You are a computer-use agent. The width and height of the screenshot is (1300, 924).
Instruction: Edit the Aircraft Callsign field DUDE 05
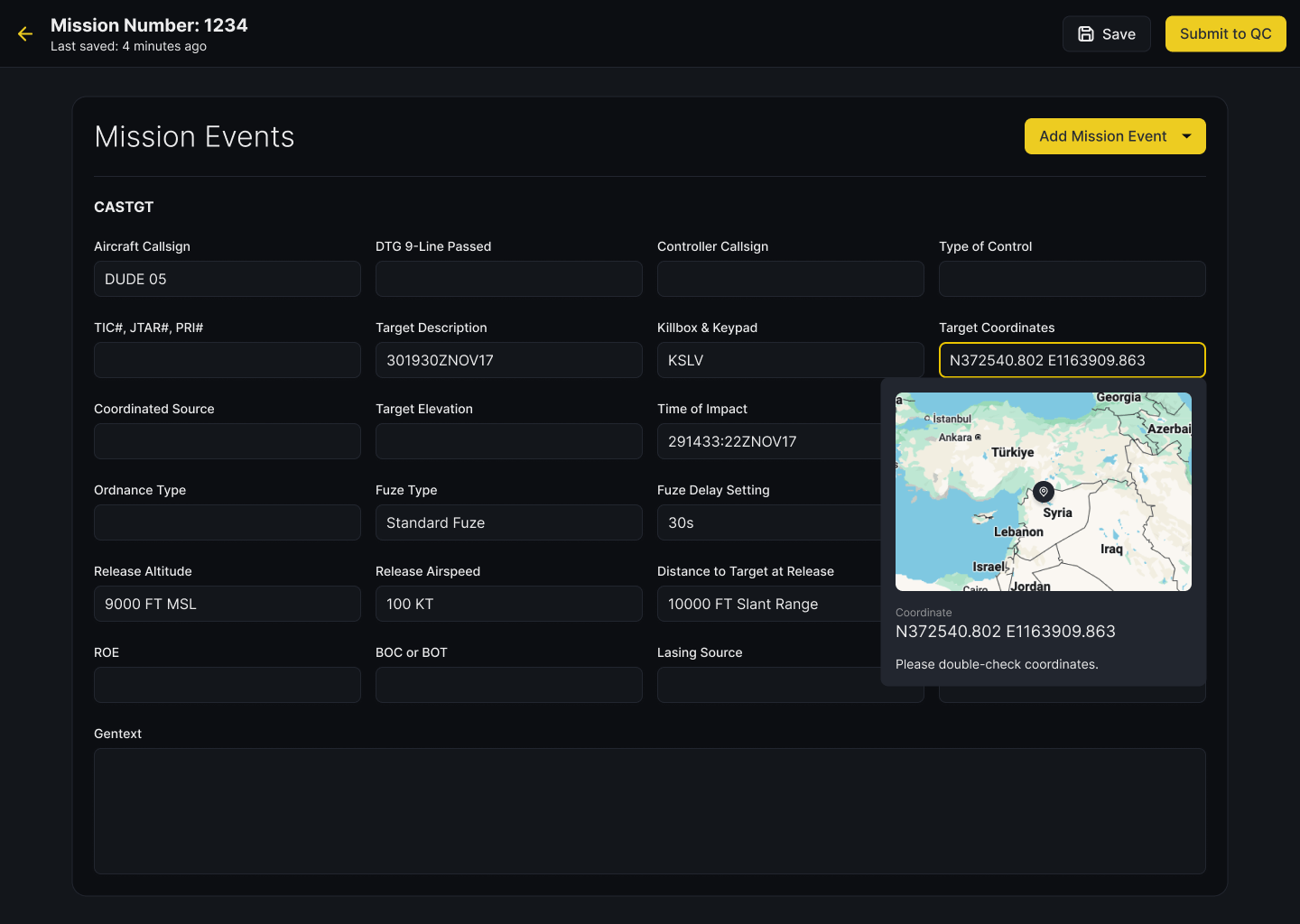point(227,279)
